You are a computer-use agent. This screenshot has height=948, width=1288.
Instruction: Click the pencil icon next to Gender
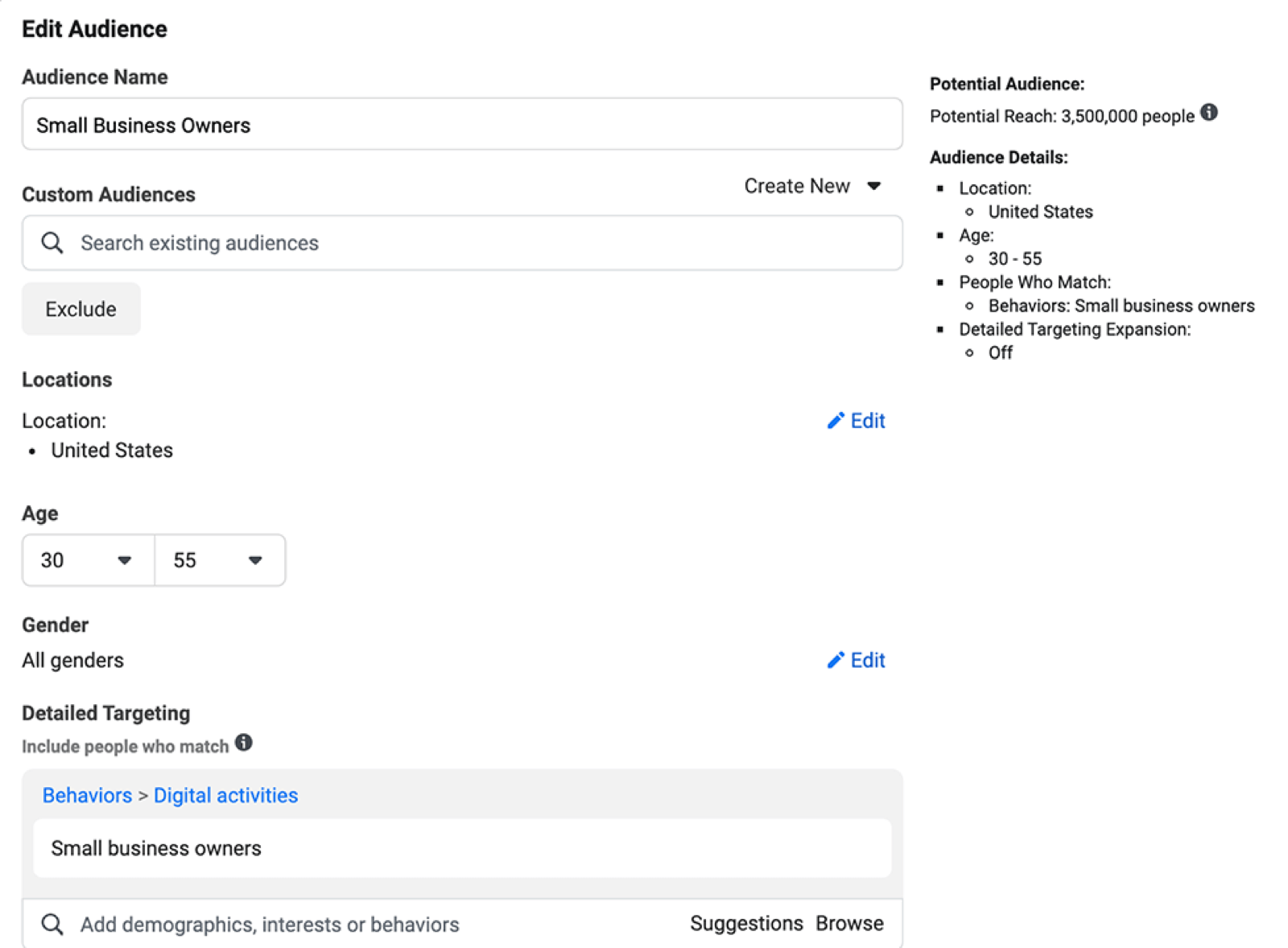(x=835, y=660)
